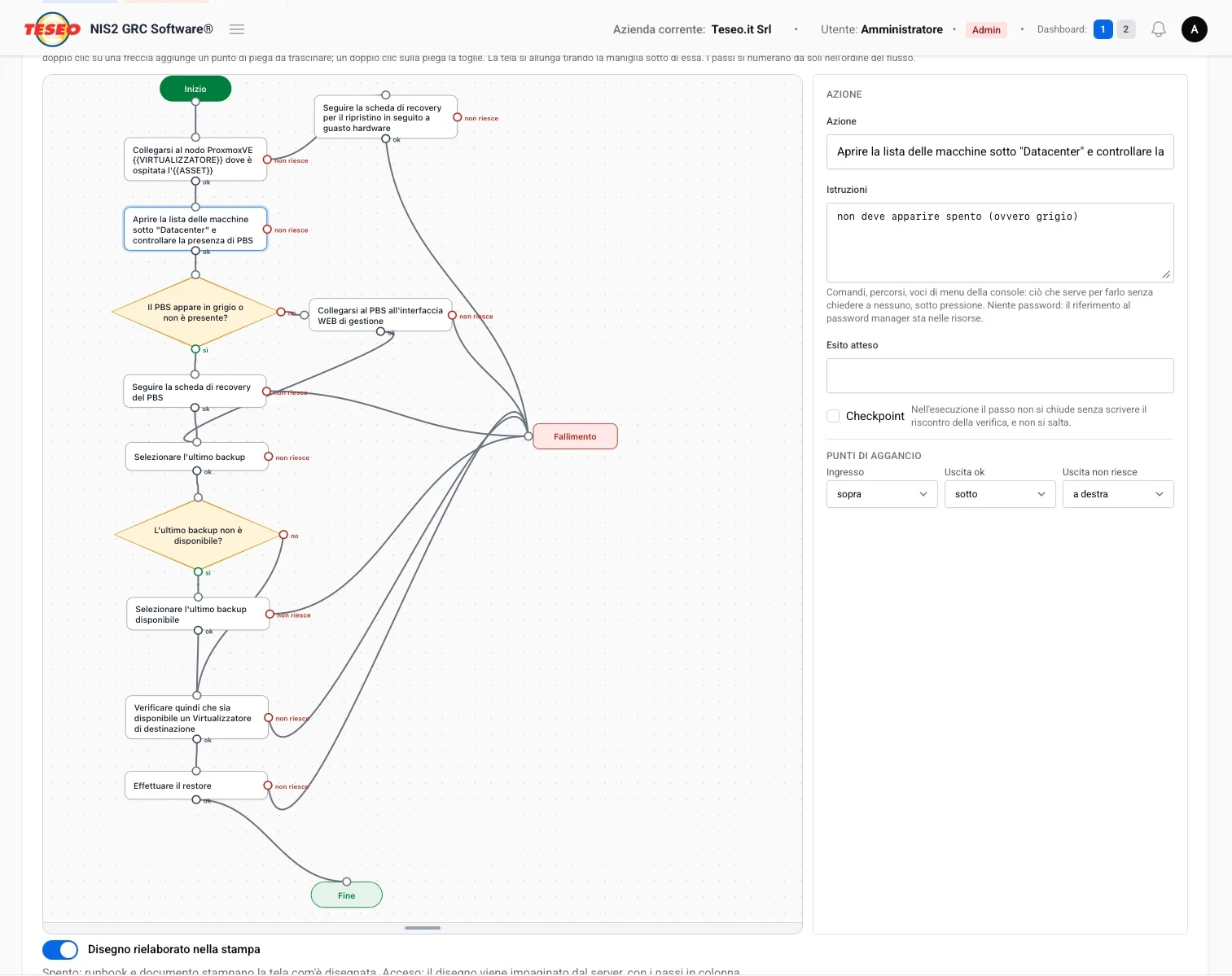Click the Fallimento node input port
The width and height of the screenshot is (1232, 976).
(528, 436)
